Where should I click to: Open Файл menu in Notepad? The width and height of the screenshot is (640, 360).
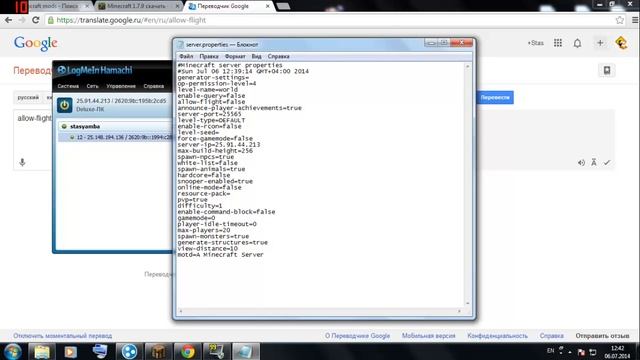click(186, 56)
